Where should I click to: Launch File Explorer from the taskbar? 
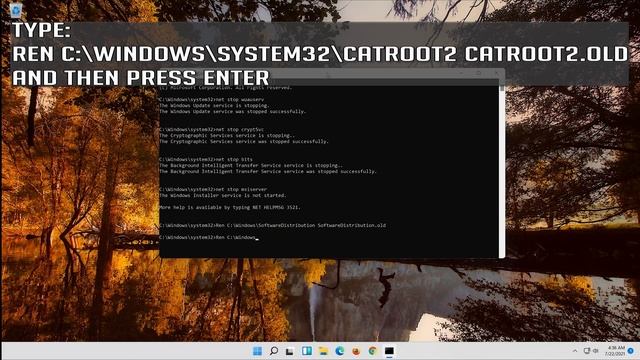323,351
